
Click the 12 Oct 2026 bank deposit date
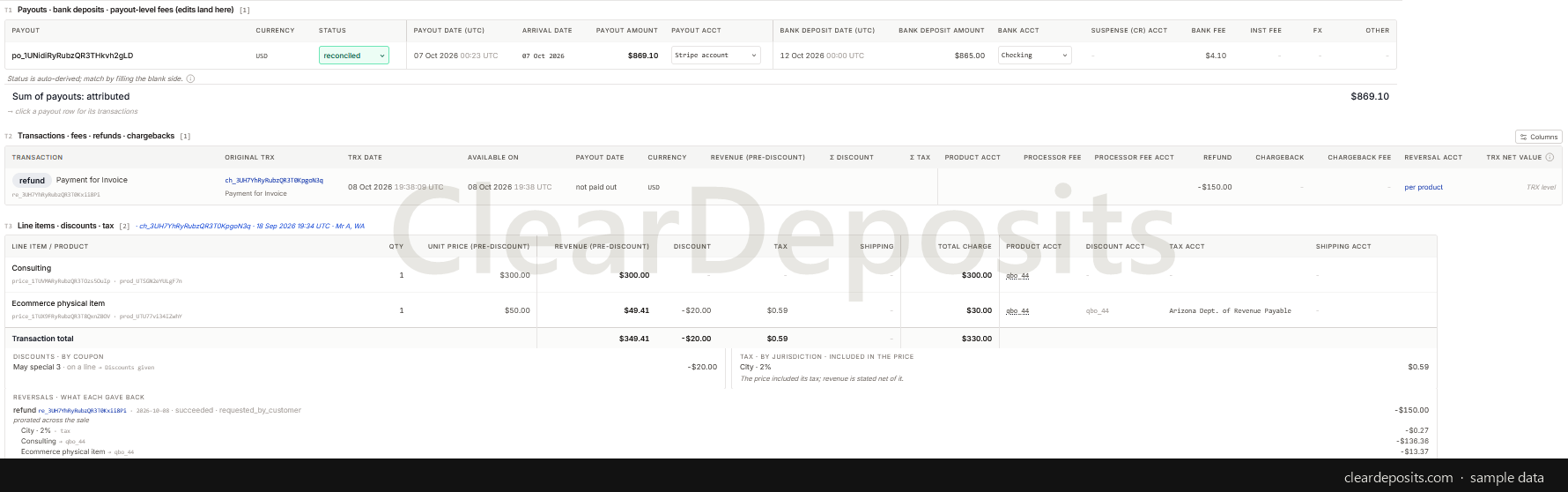(822, 56)
